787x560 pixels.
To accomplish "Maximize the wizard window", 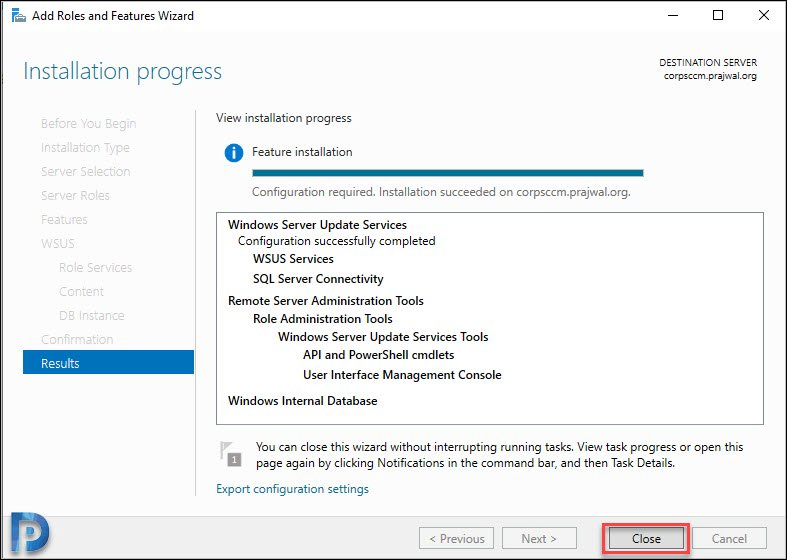I will [x=718, y=16].
